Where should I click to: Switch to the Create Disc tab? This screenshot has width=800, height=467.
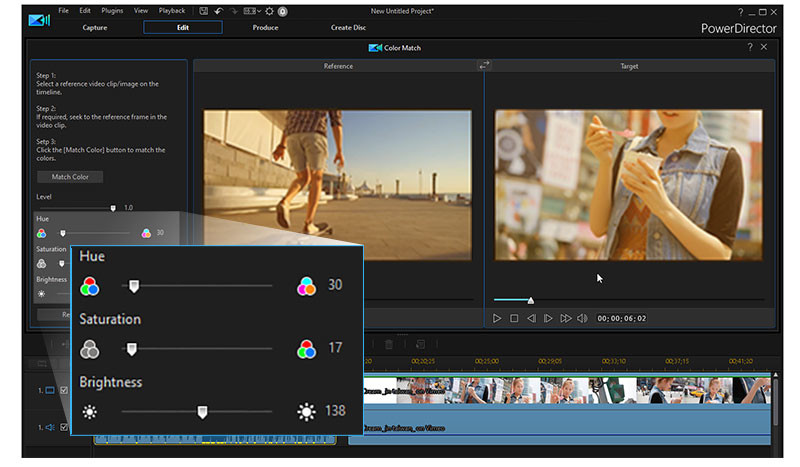coord(348,27)
